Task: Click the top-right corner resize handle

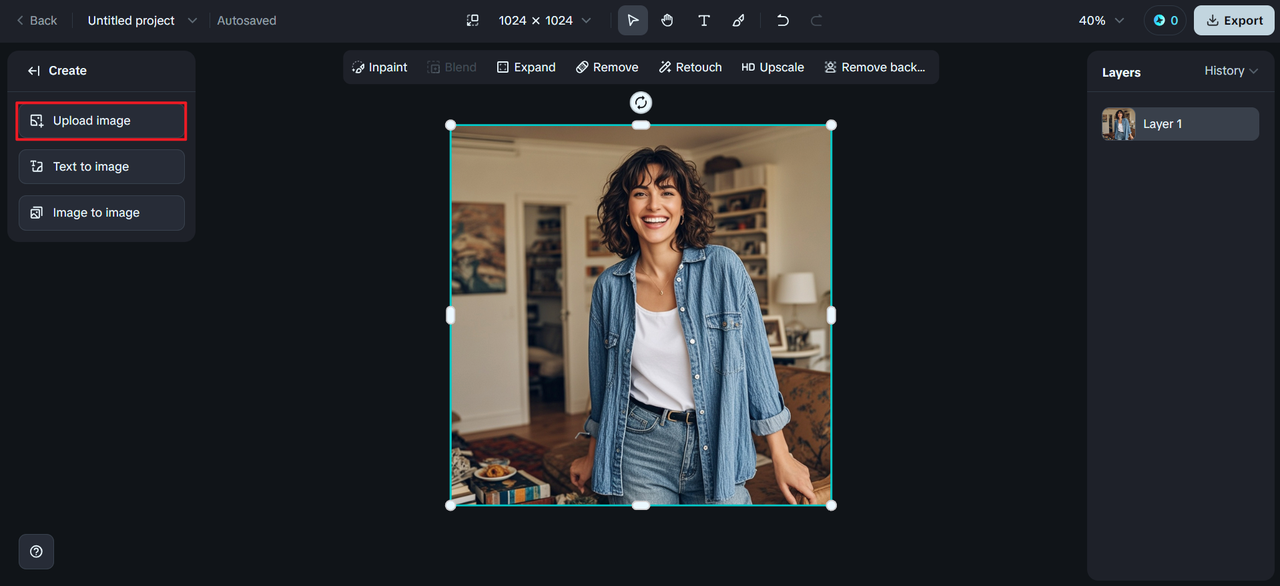Action: tap(831, 125)
